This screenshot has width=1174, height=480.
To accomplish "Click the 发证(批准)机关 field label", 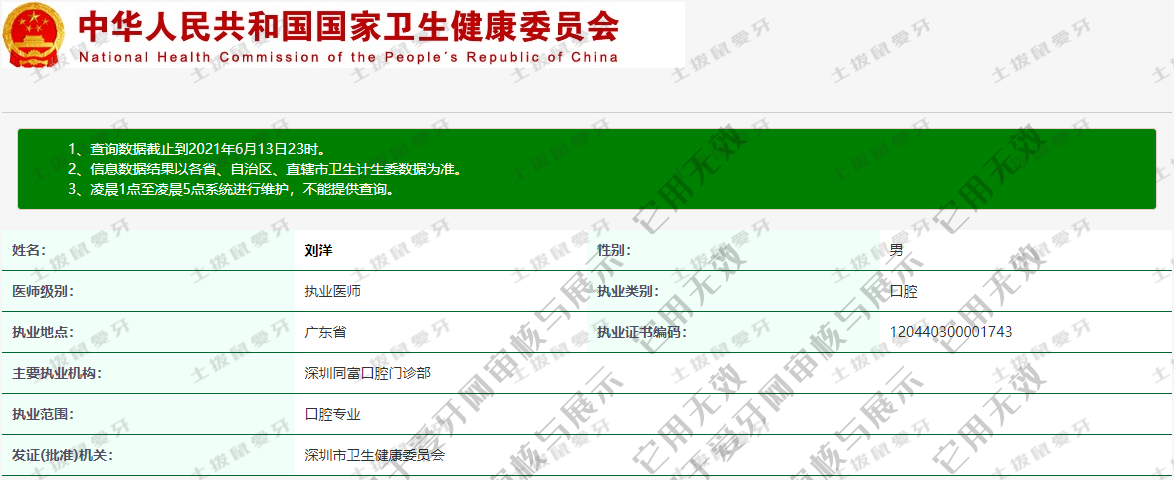I will point(62,455).
